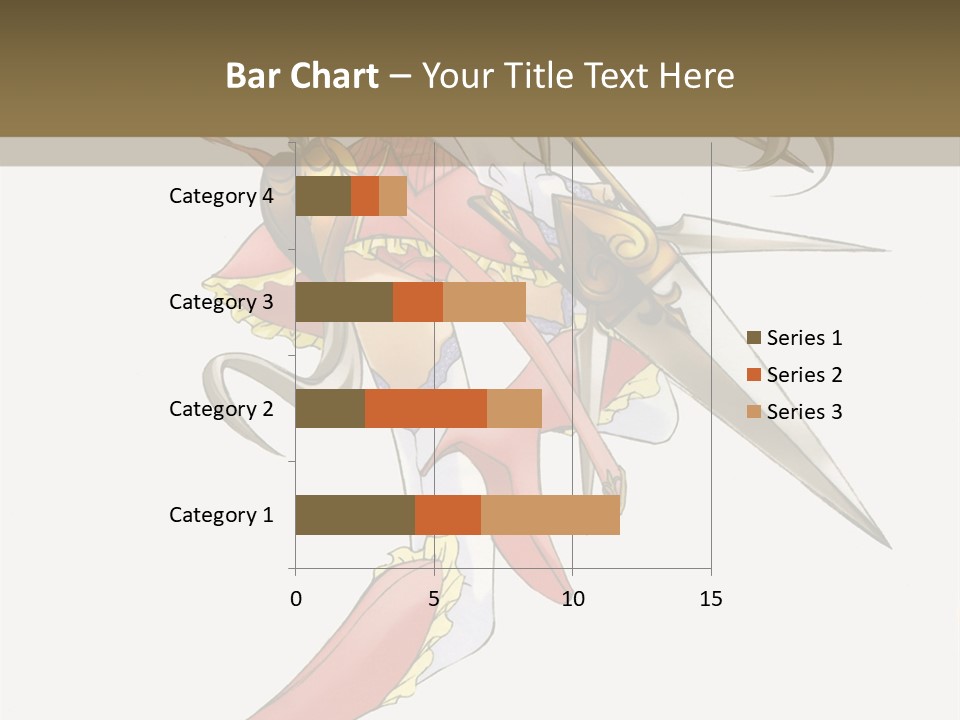This screenshot has height=720, width=960.
Task: Click Category 1 Series 3 bar segment
Action: pyautogui.click(x=550, y=515)
